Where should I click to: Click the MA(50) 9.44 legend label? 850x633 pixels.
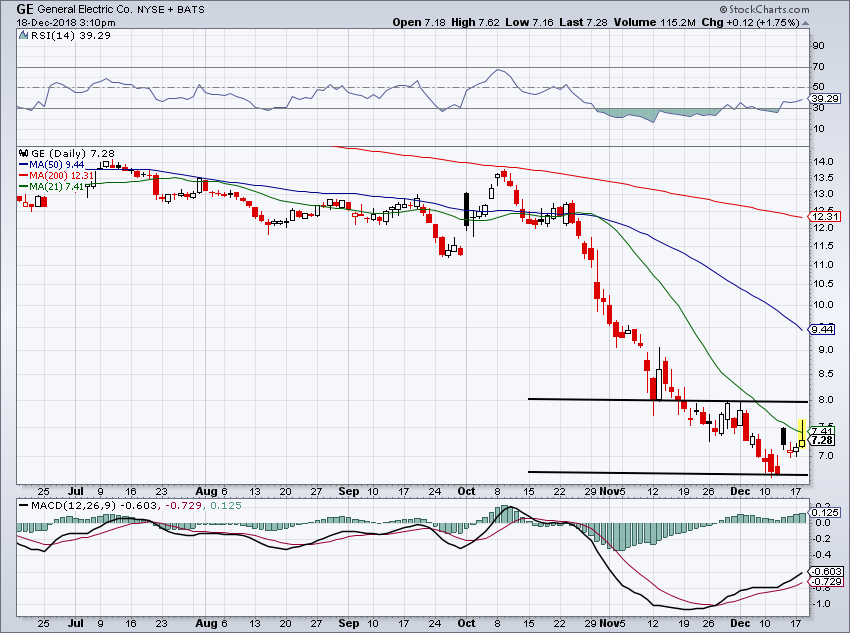point(56,165)
